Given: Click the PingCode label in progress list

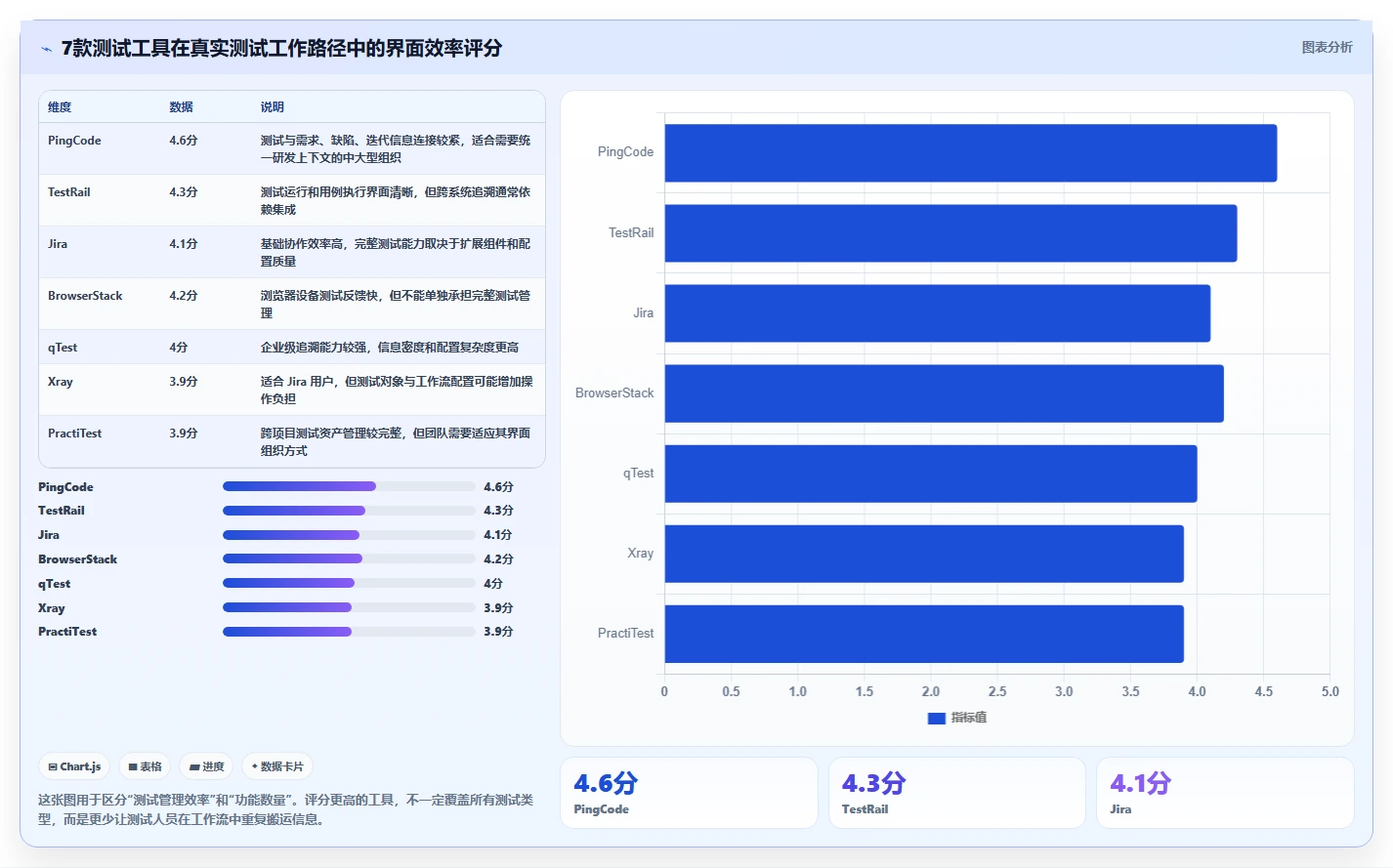Looking at the screenshot, I should point(65,487).
